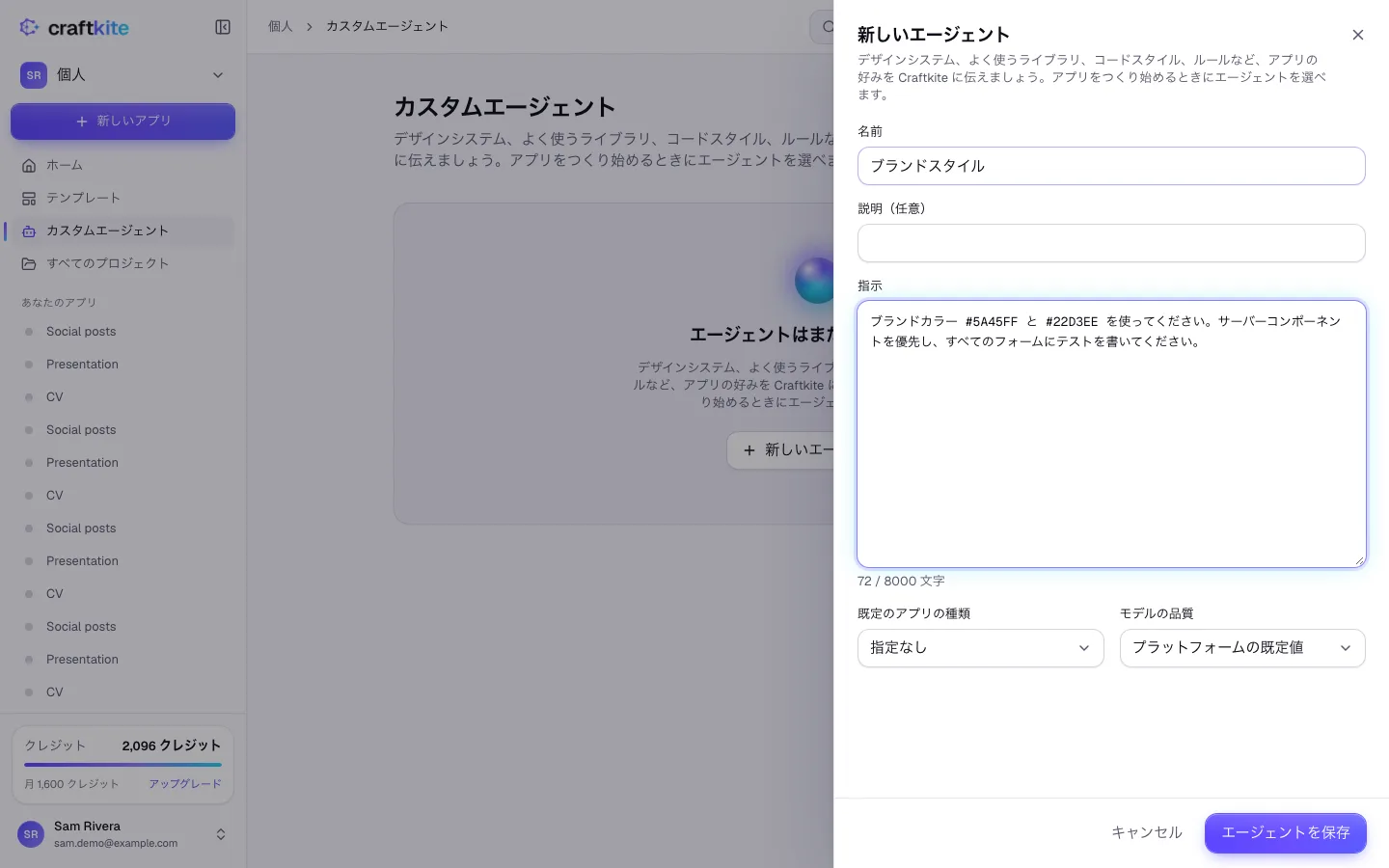Click the すべてのプロジェクト folder icon
This screenshot has width=1389, height=868.
click(x=29, y=263)
